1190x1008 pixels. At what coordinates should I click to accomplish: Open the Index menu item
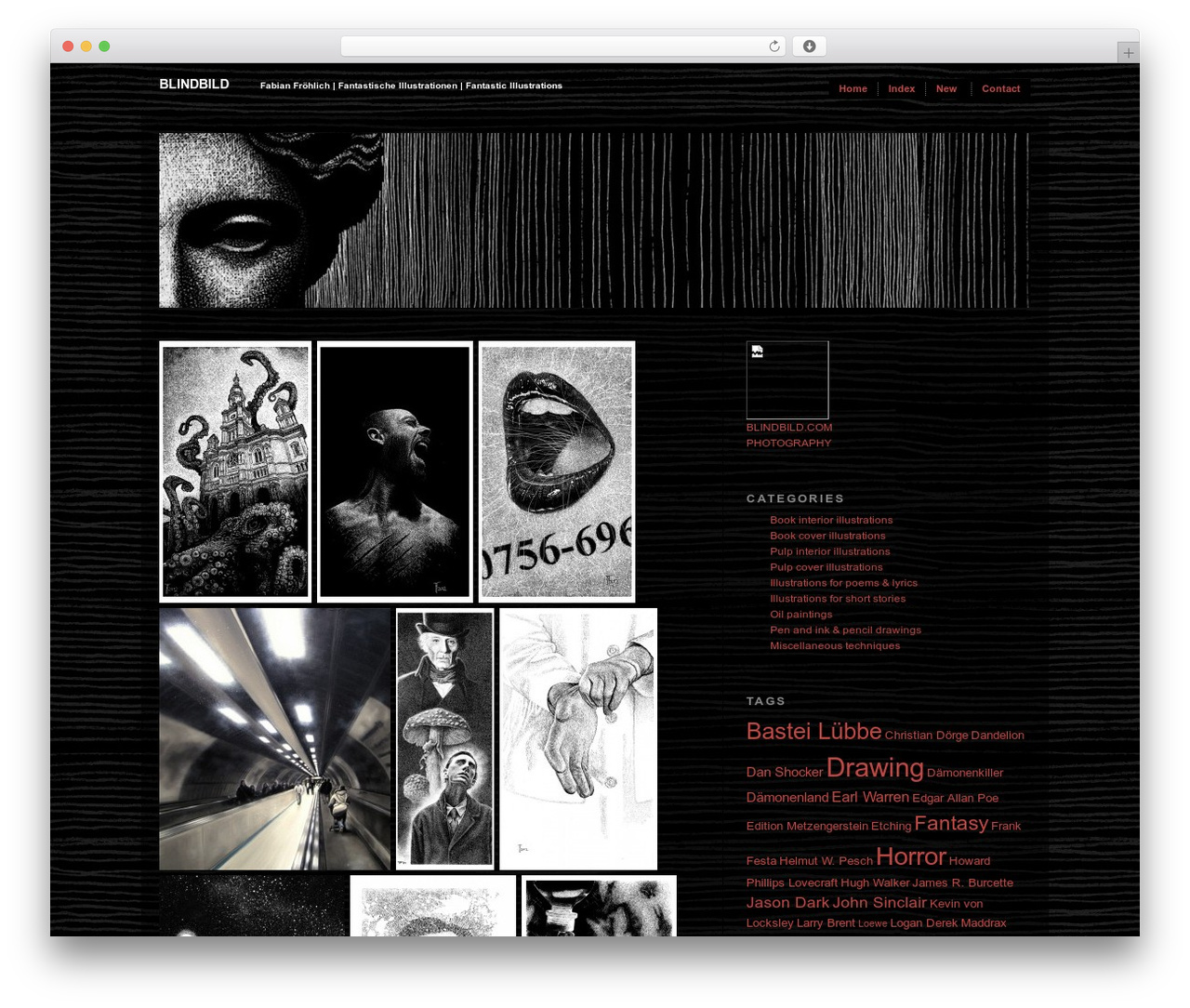901,89
